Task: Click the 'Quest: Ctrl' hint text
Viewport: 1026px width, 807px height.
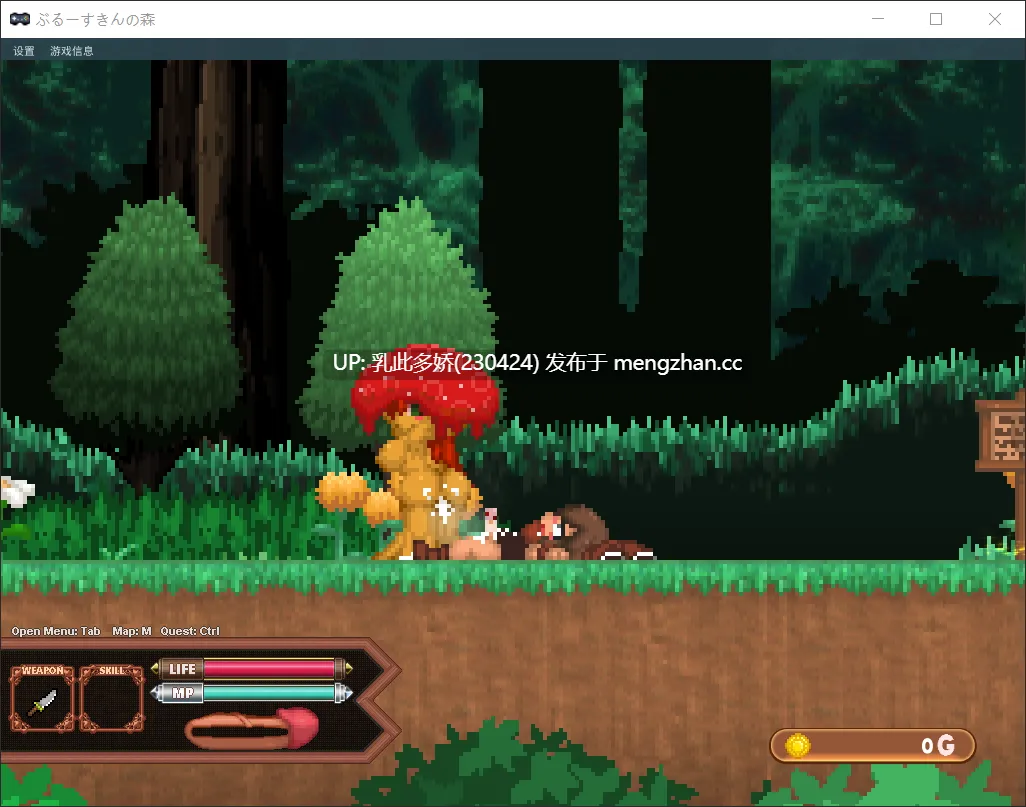Action: coord(190,631)
